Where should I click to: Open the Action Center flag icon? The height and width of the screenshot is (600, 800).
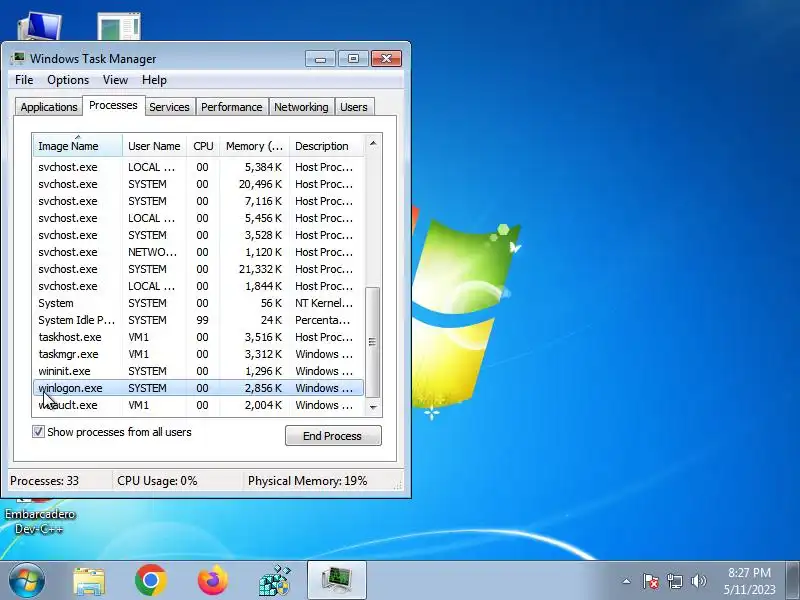pos(651,581)
